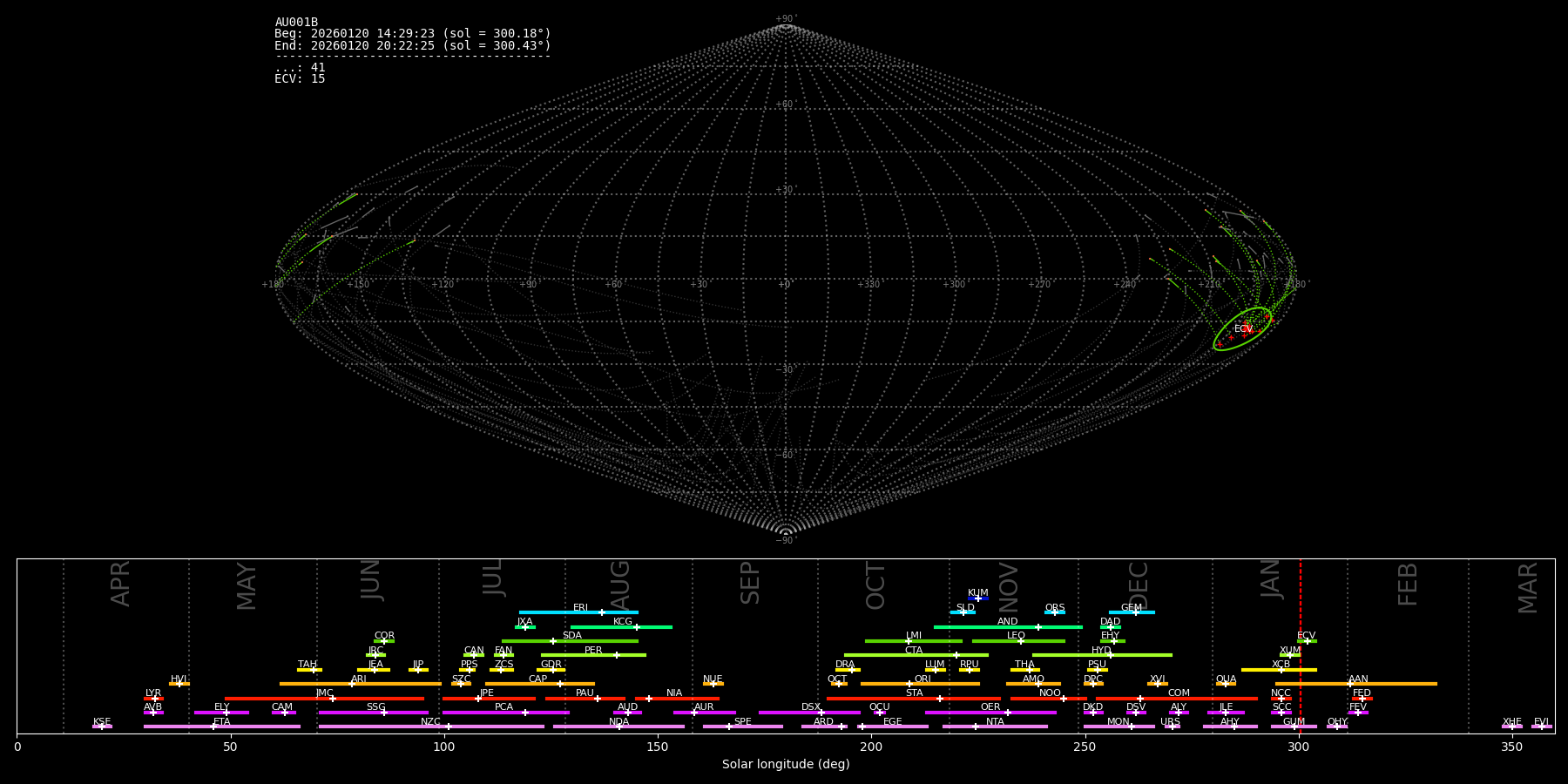
Task: Click the MON shower label
Action: coord(1119,721)
